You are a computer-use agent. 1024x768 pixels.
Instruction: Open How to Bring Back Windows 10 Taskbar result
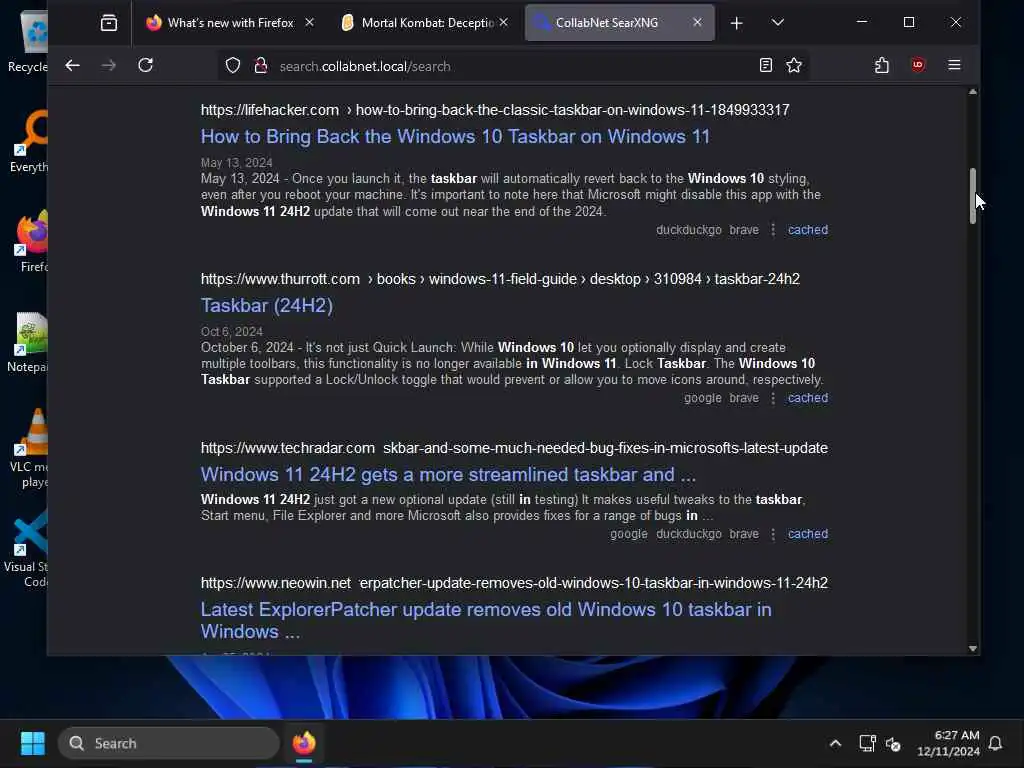pyautogui.click(x=455, y=136)
